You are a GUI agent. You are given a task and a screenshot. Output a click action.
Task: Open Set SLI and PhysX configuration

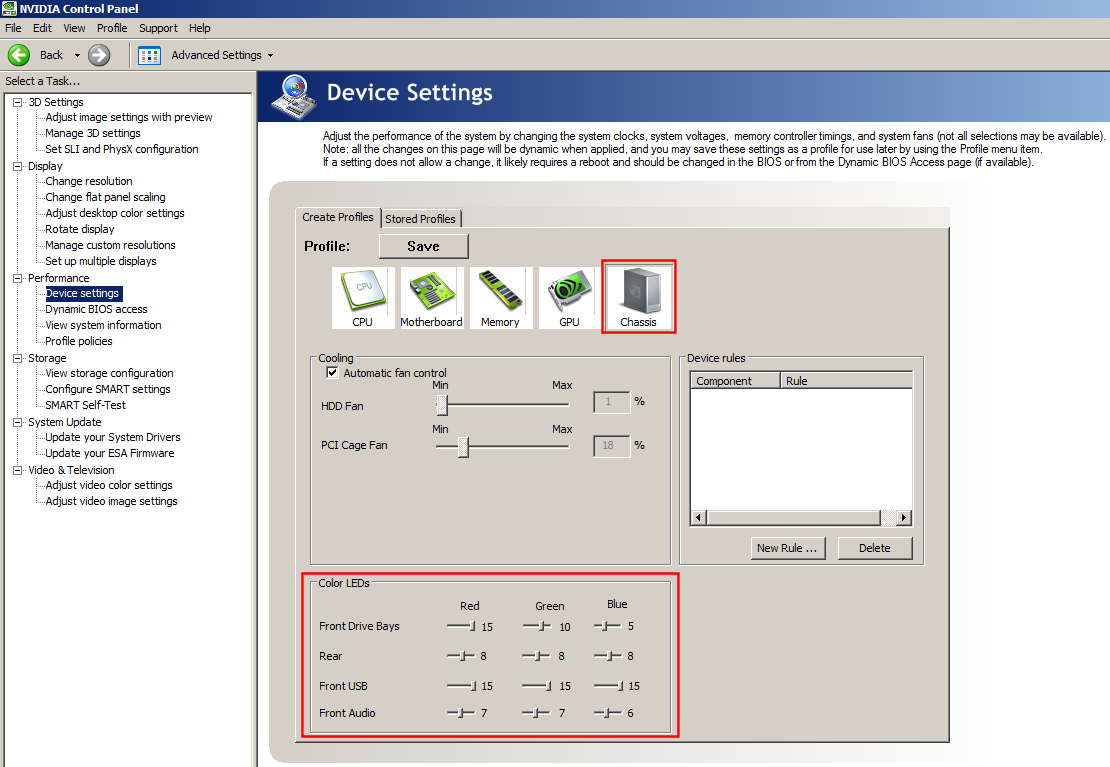[122, 149]
